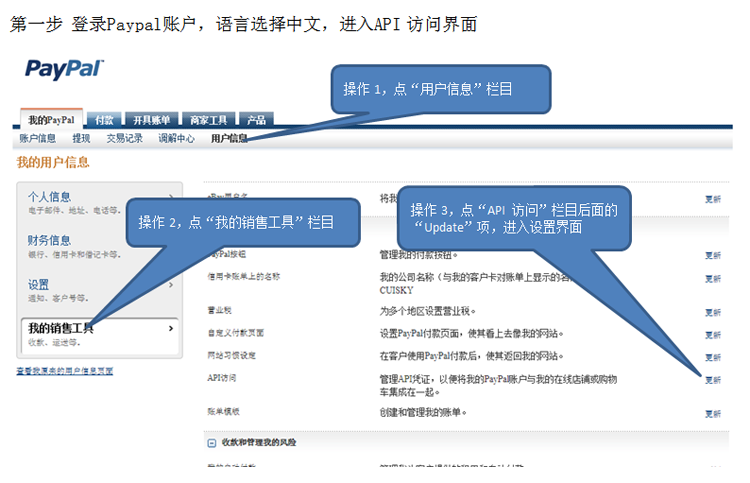Collapse the 收款和管理我的风险 section minus icon
Viewport: 750px width, 483px height.
(212, 443)
